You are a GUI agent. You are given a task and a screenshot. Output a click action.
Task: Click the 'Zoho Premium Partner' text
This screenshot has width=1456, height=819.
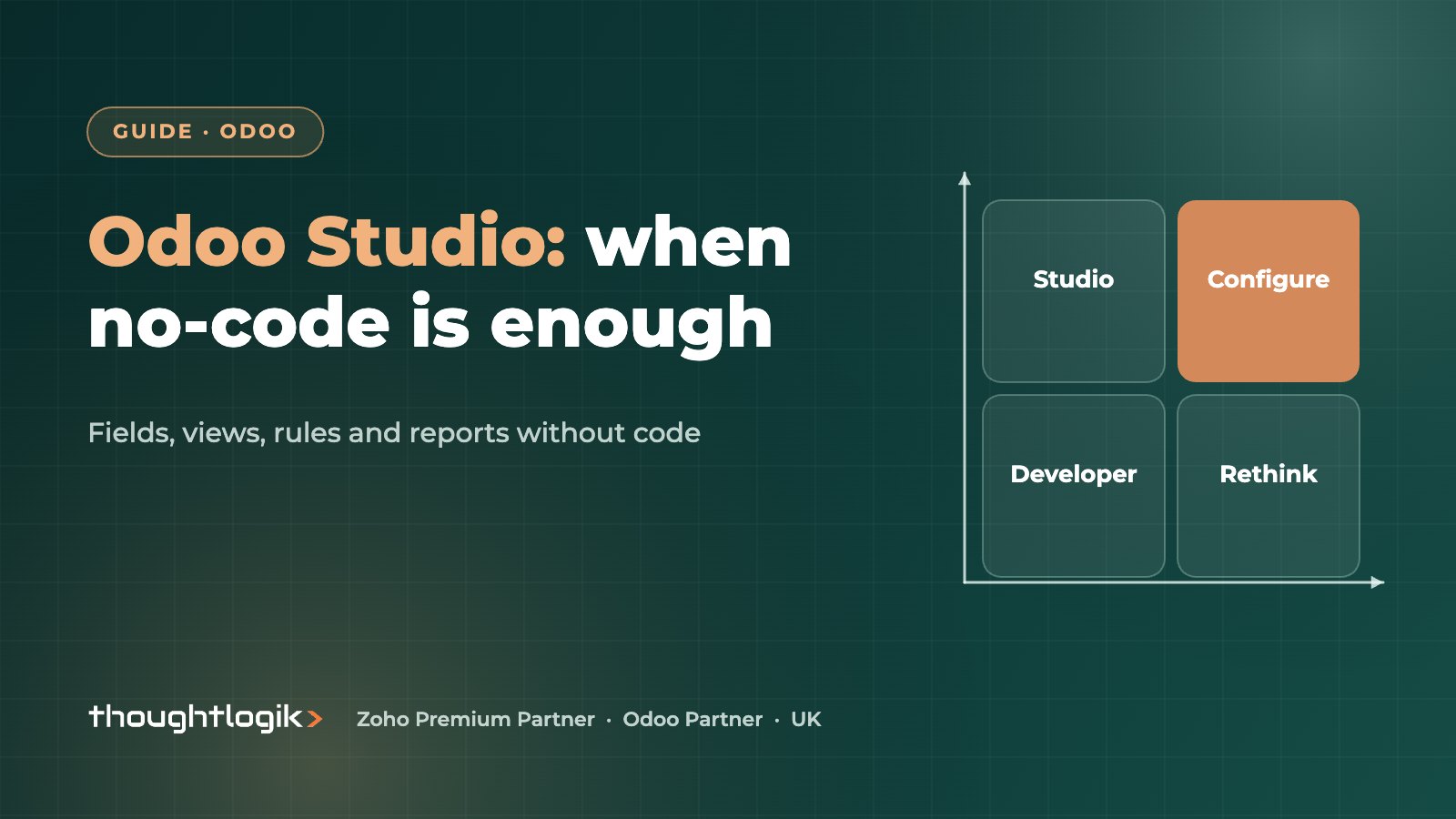point(475,719)
